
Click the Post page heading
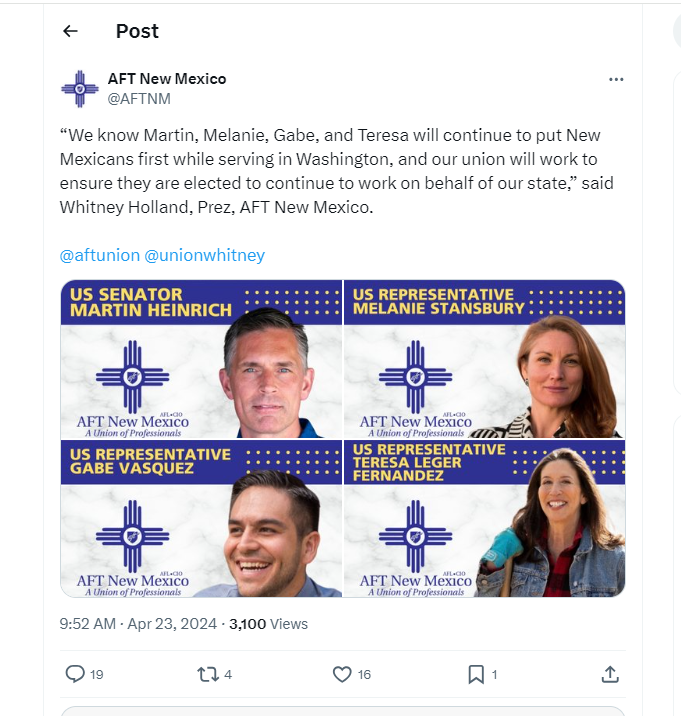pos(137,31)
